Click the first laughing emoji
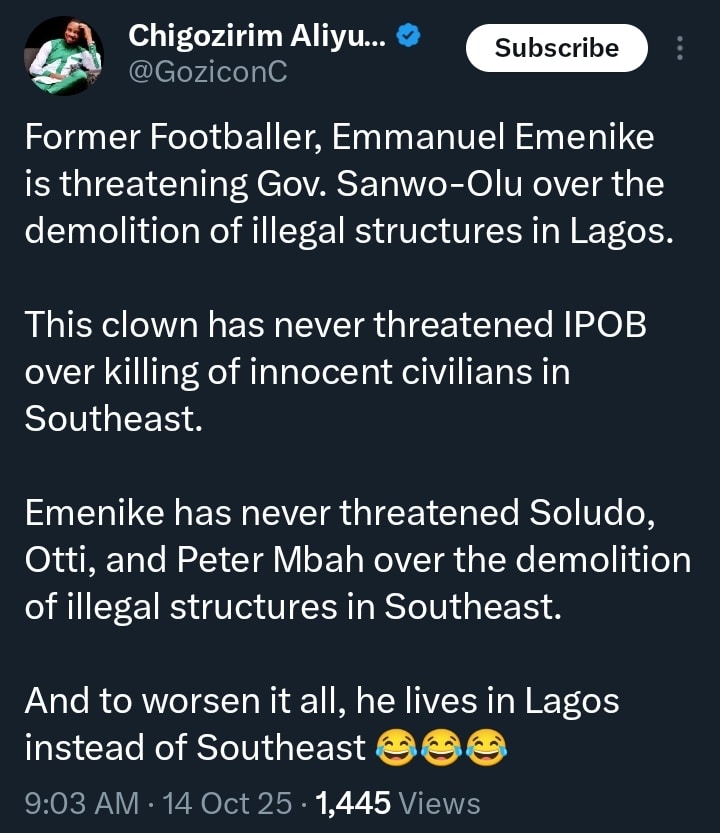 click(394, 748)
